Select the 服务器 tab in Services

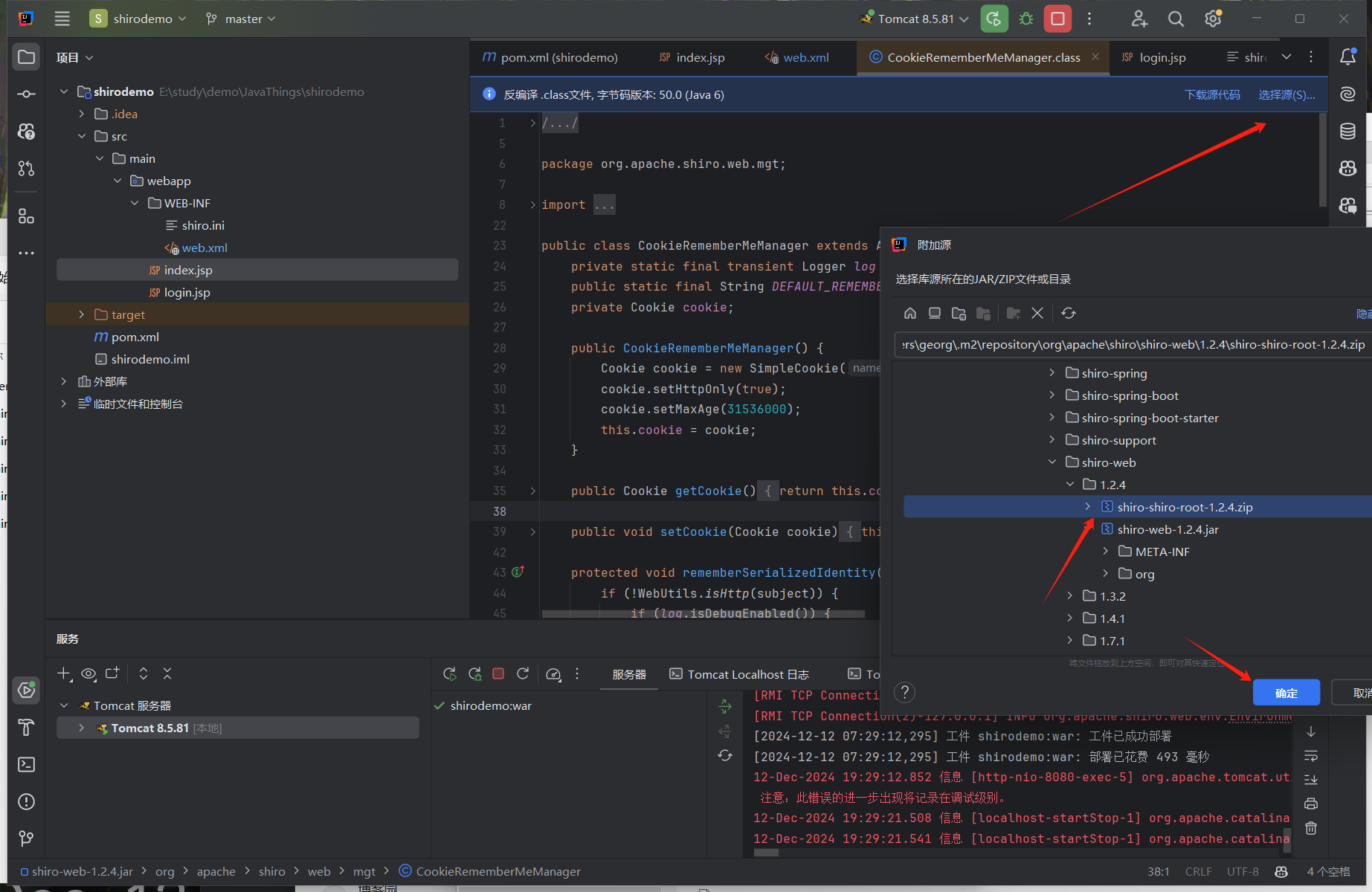click(629, 674)
